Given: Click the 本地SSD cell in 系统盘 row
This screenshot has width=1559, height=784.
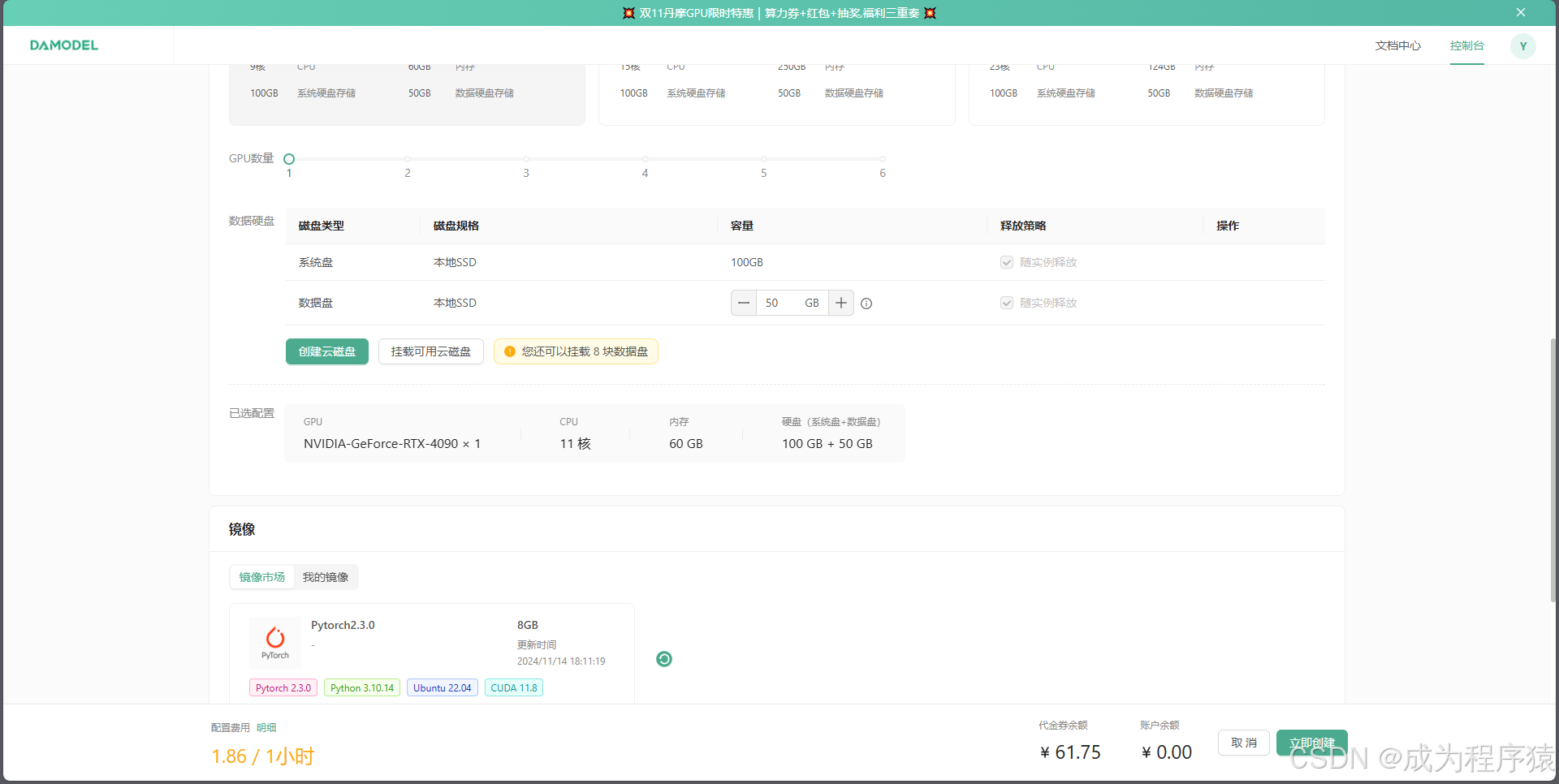Looking at the screenshot, I should coord(455,262).
